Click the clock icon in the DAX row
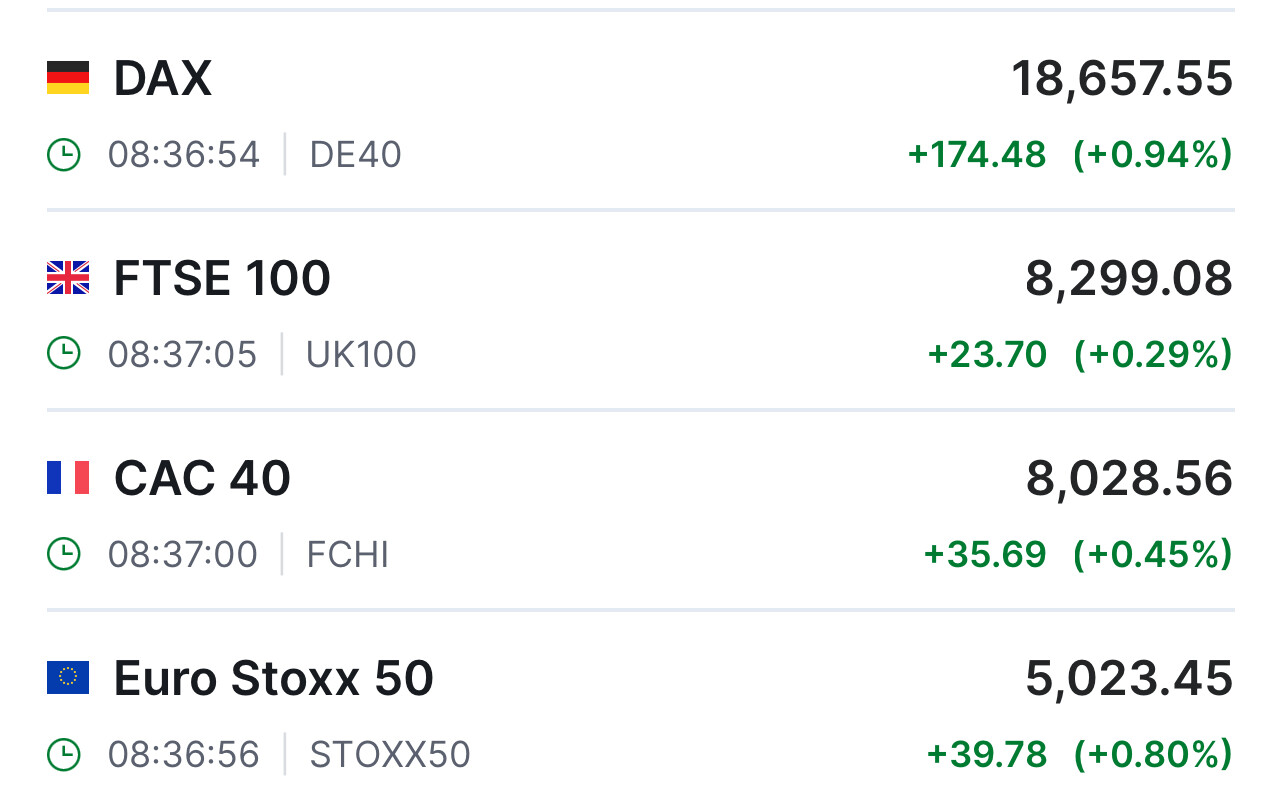Screen dimensions: 1284x804 click(64, 155)
